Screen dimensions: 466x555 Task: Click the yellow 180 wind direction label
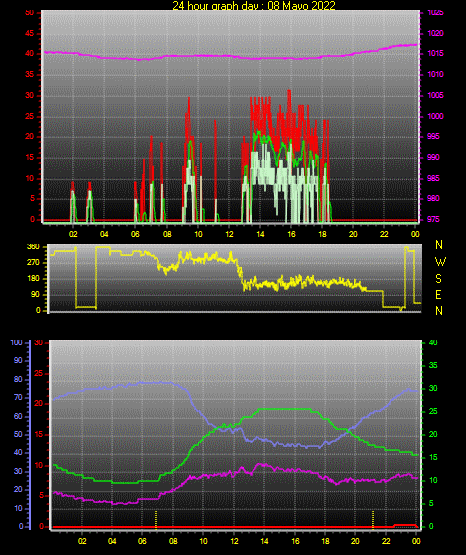(x=33, y=279)
